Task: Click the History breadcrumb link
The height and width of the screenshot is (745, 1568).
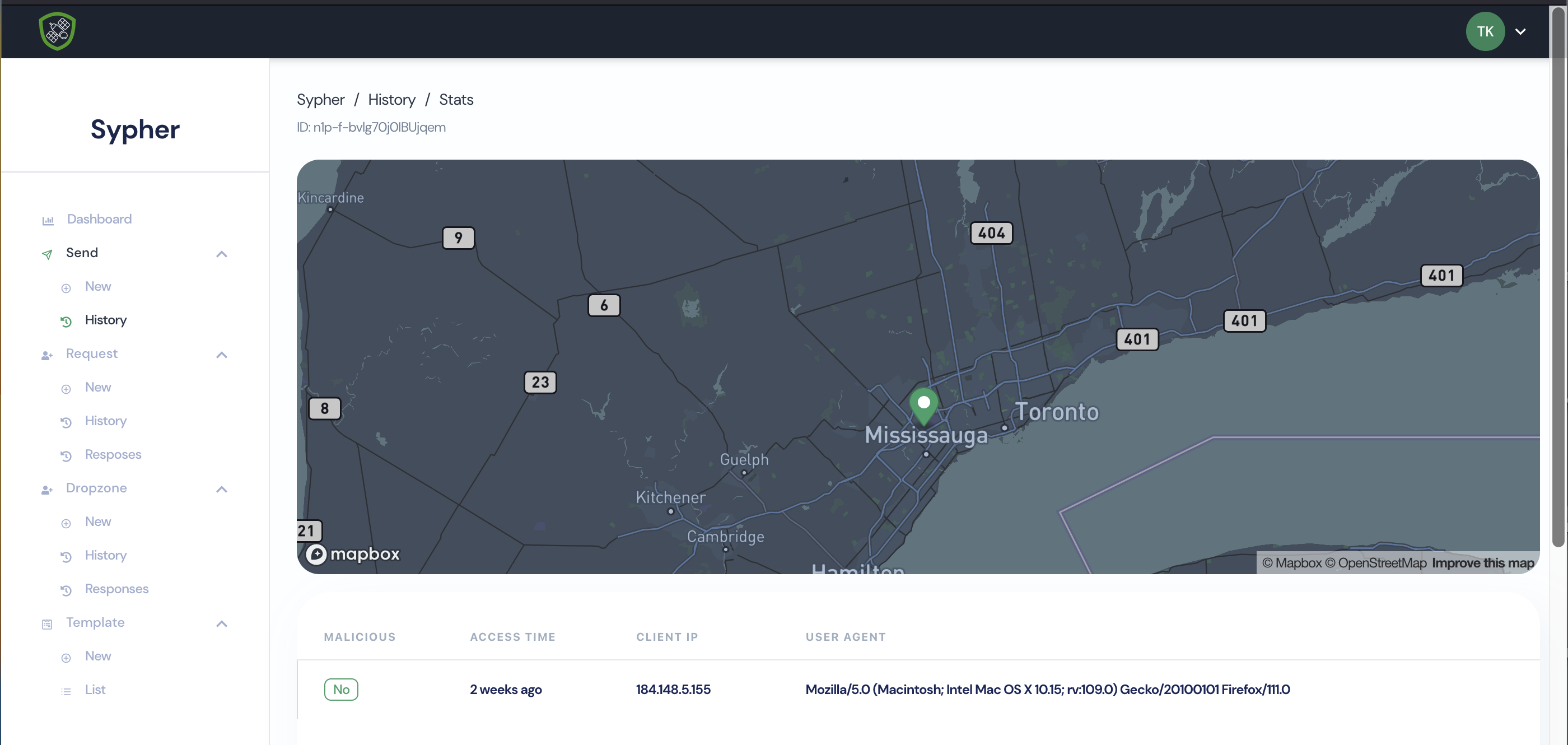Action: click(391, 100)
